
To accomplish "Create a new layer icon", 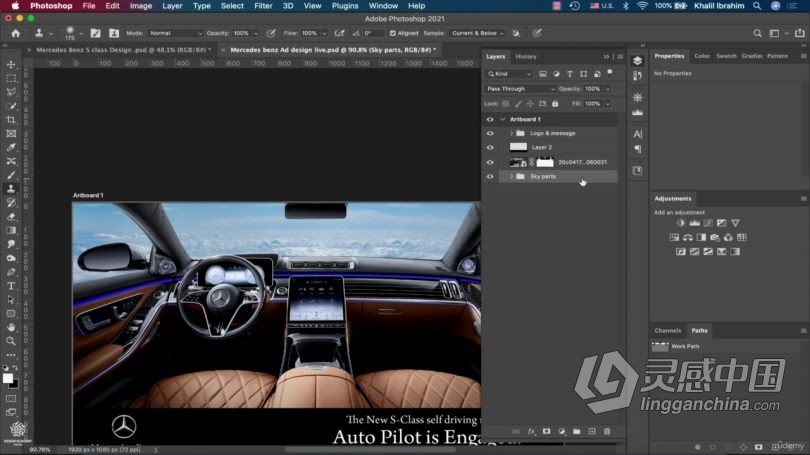I will point(592,431).
